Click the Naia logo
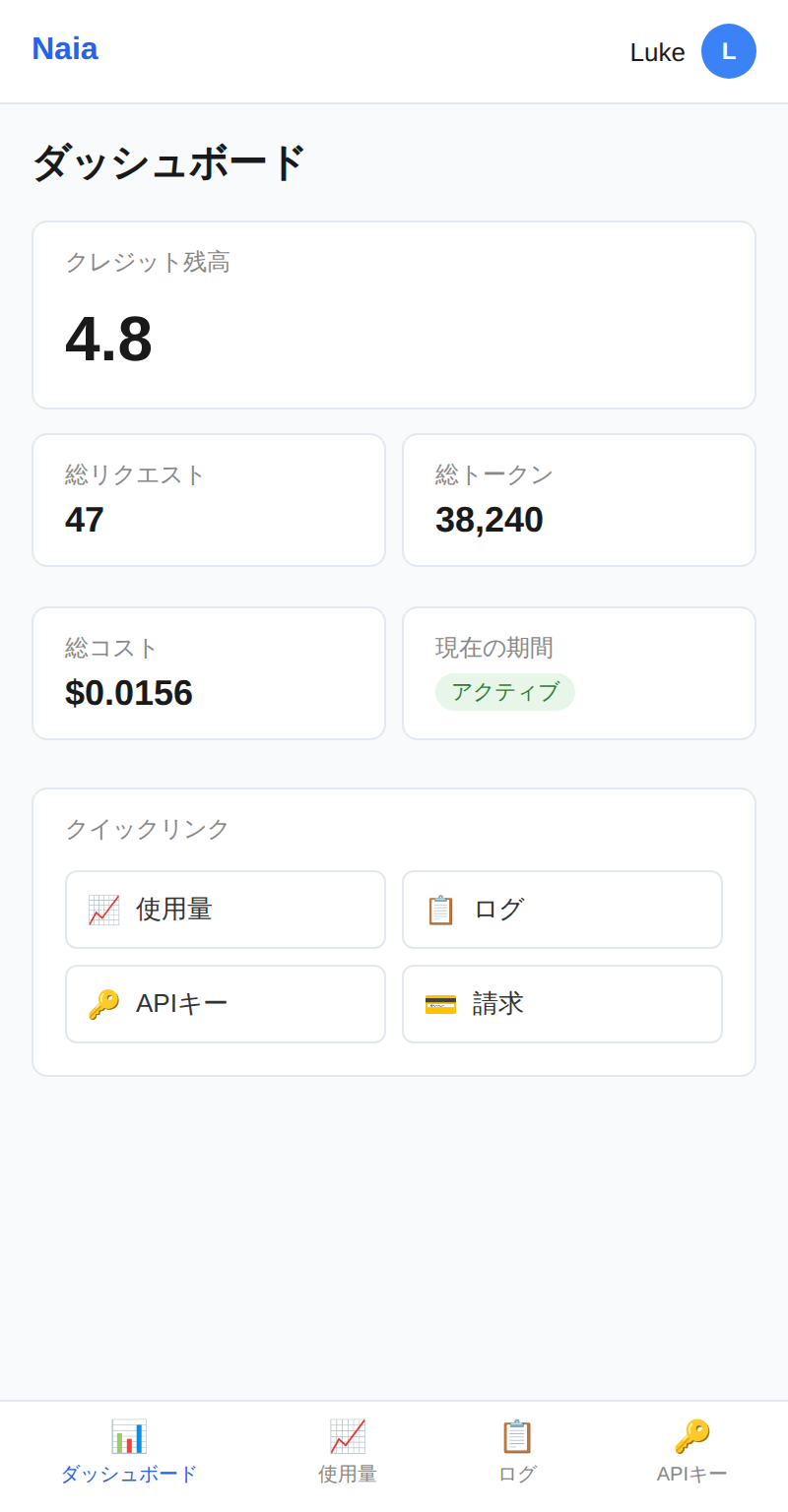Image resolution: width=788 pixels, height=1512 pixels. click(64, 48)
